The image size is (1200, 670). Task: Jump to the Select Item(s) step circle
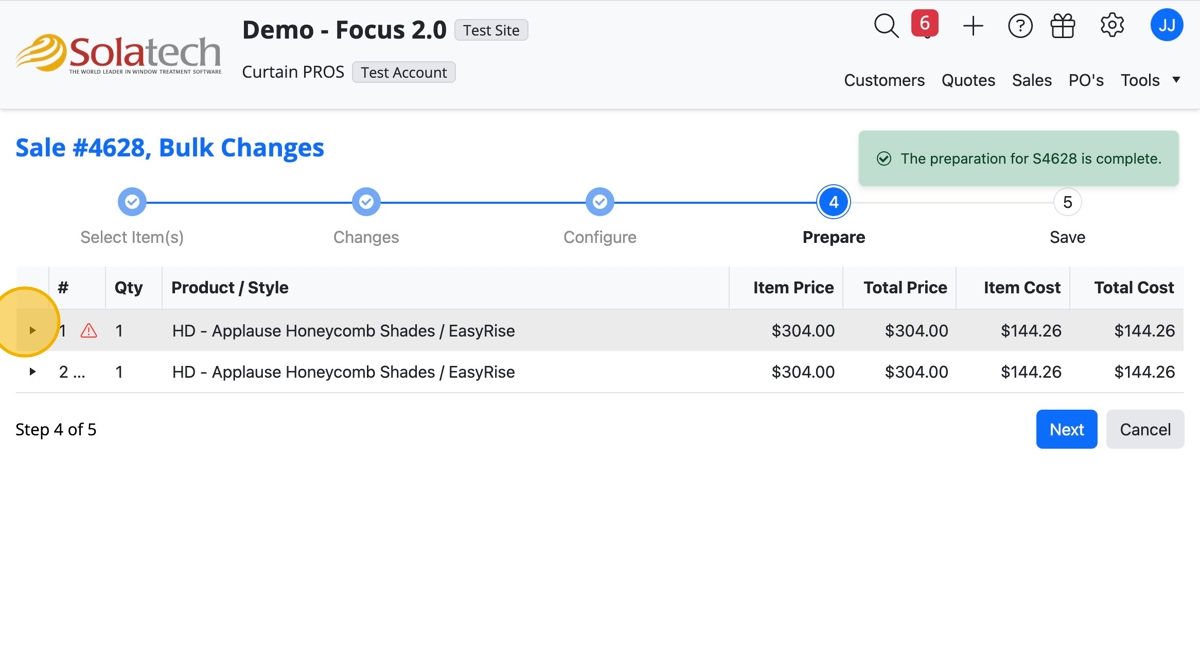132,202
